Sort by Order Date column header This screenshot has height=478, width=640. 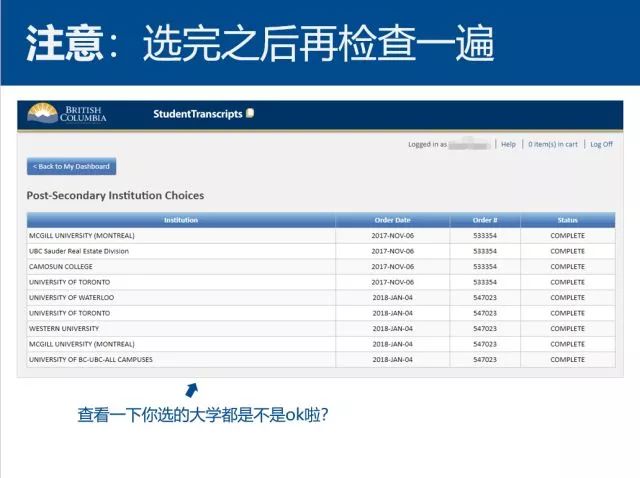coord(392,220)
